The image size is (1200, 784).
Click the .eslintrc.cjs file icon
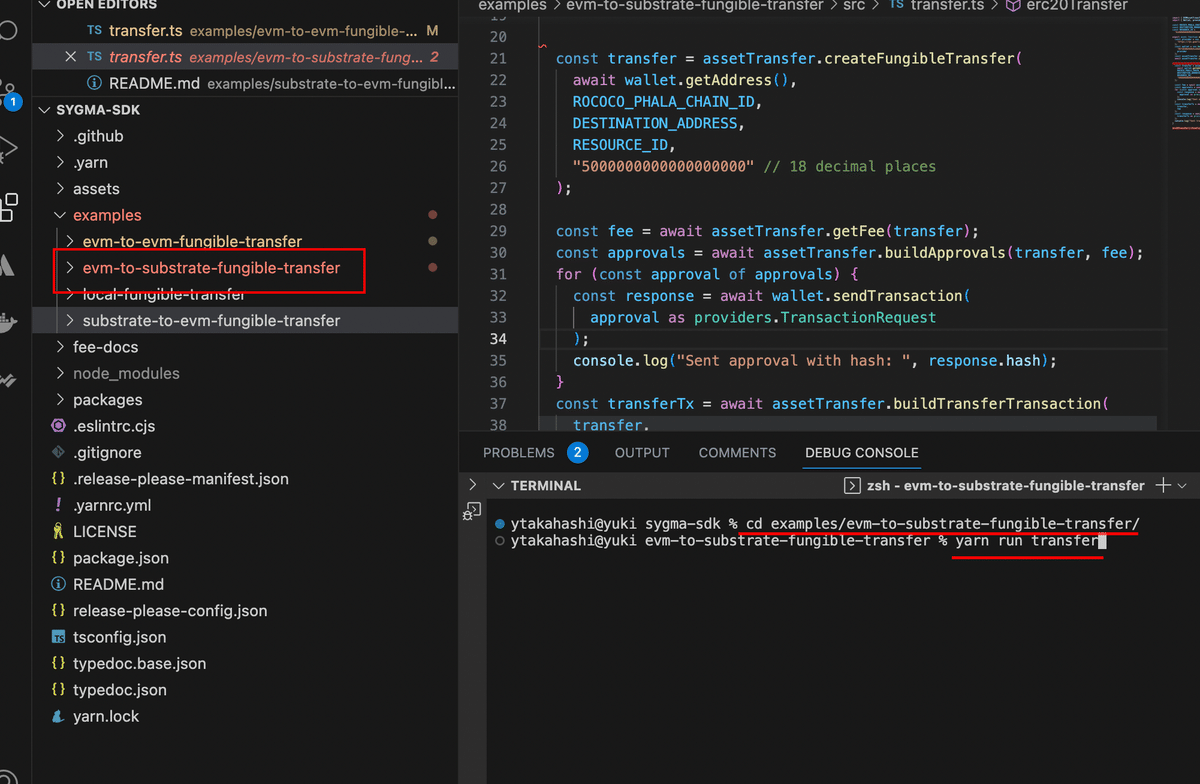[x=58, y=426]
